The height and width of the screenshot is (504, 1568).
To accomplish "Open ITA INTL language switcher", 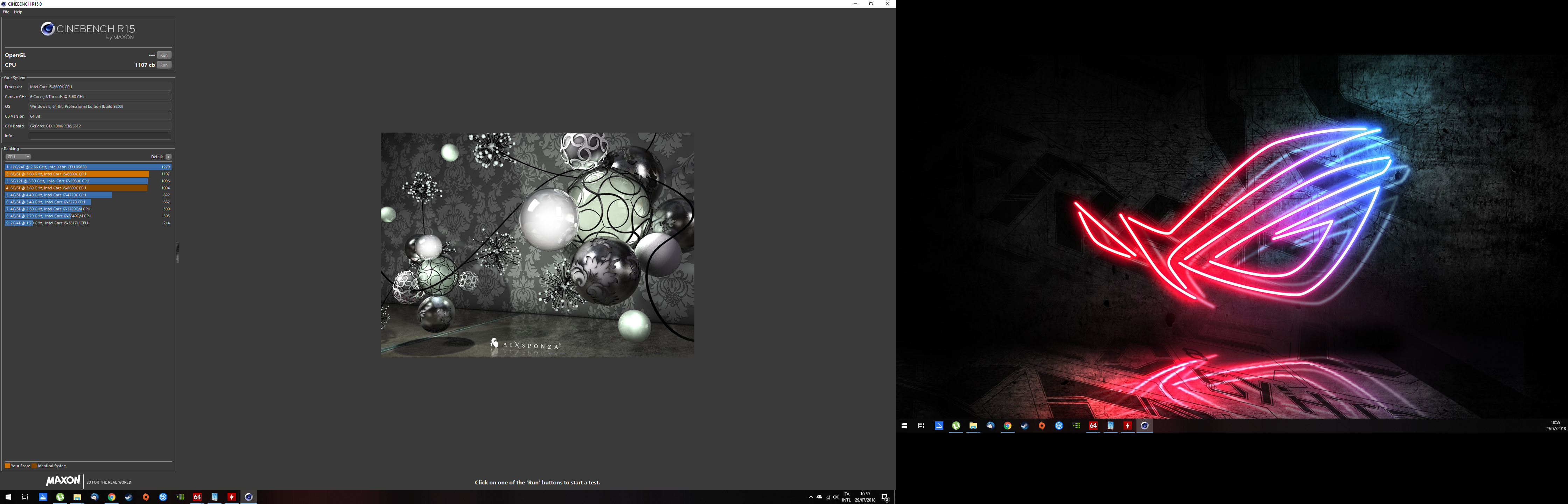I will (846, 497).
